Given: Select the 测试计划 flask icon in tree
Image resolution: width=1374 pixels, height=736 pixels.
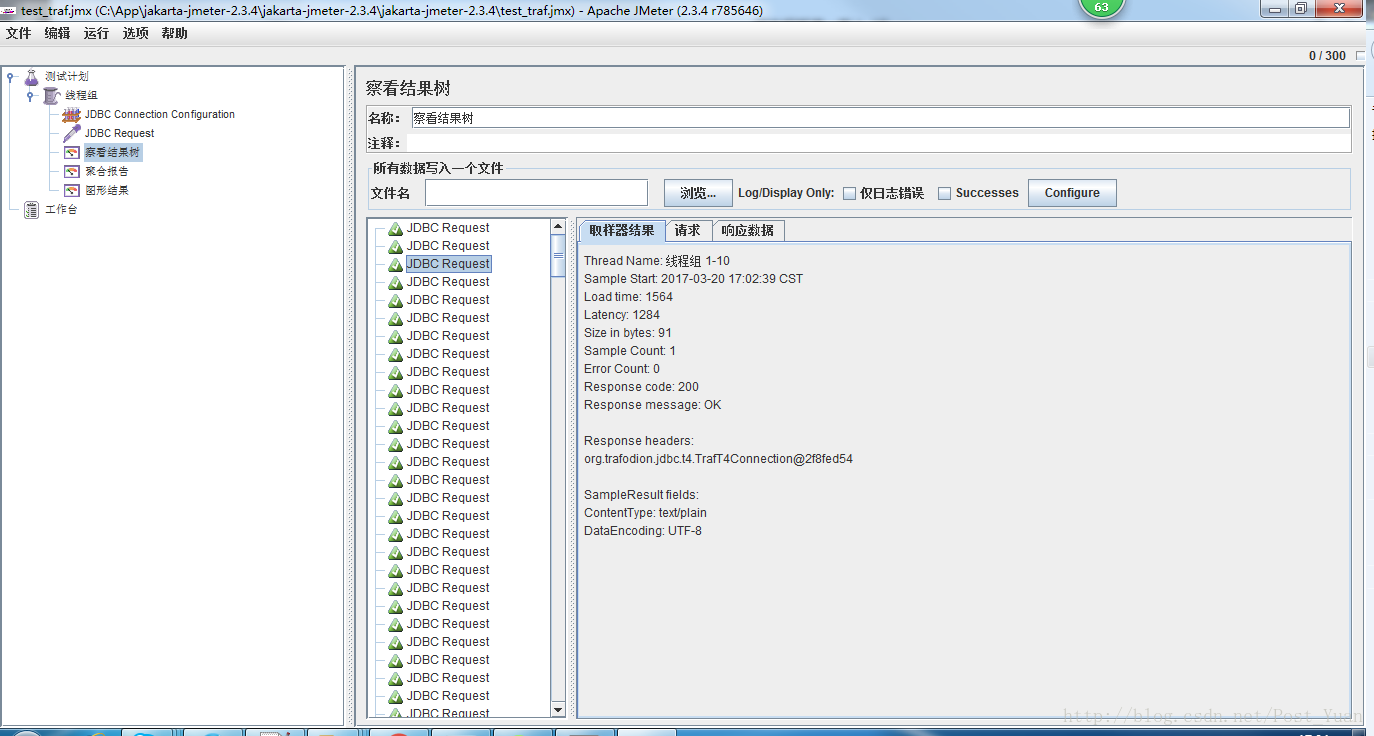Looking at the screenshot, I should point(32,77).
